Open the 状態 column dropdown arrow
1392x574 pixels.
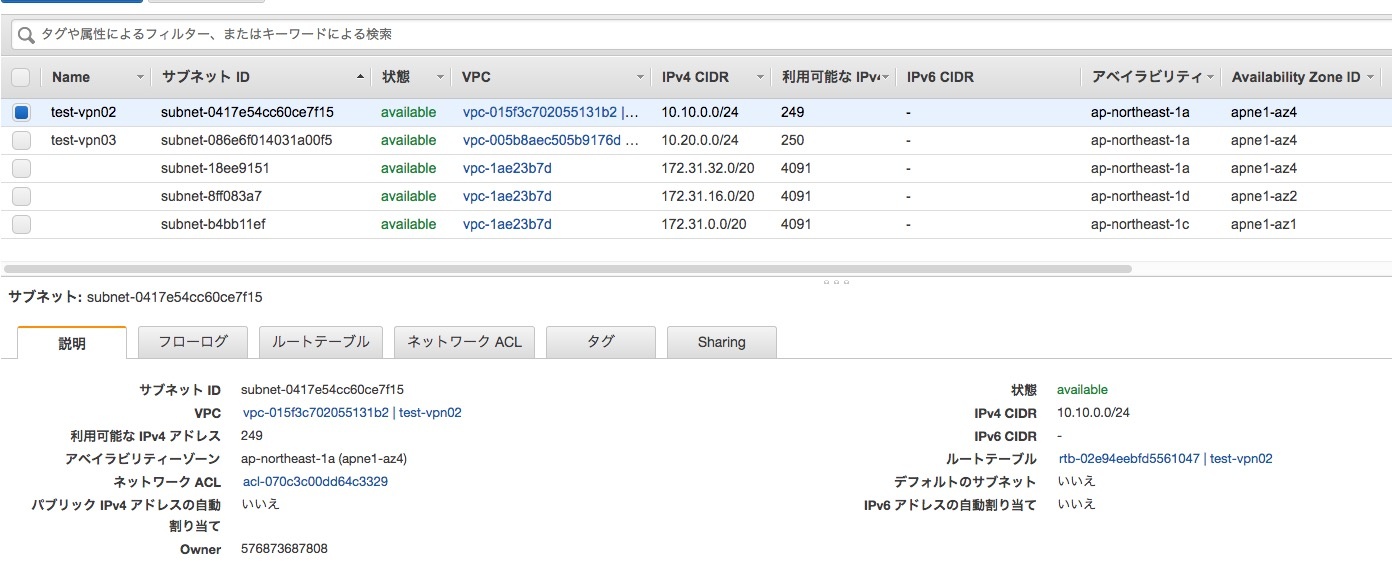tap(439, 77)
